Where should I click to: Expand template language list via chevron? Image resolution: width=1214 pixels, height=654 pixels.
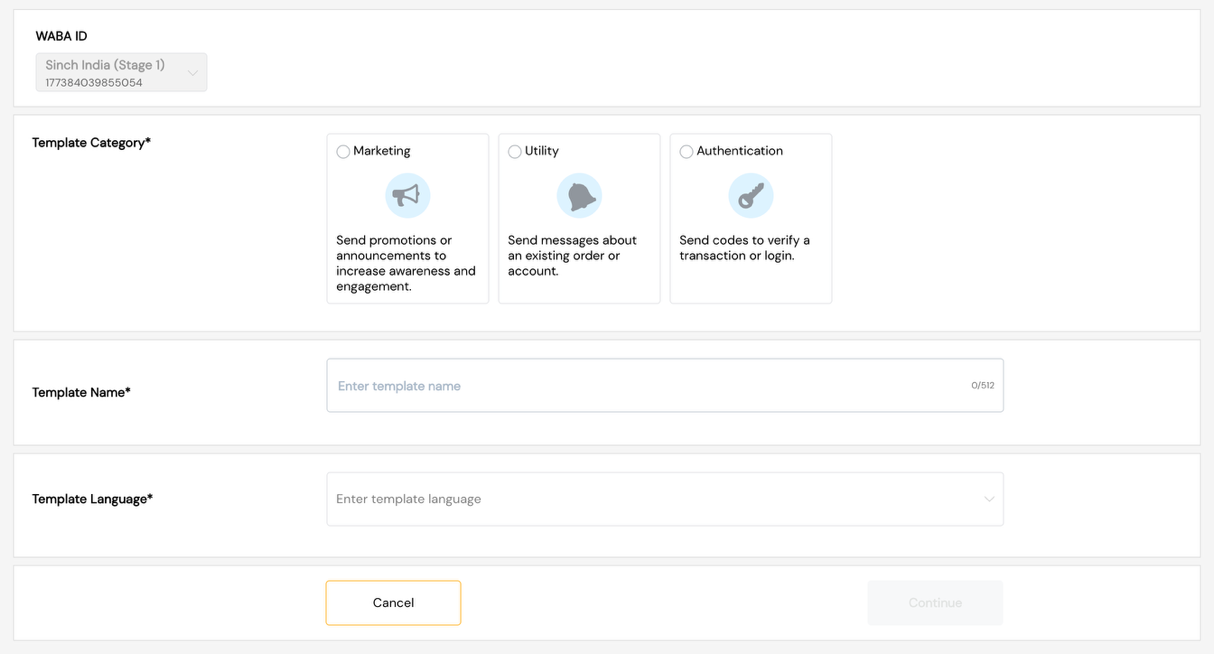(989, 499)
